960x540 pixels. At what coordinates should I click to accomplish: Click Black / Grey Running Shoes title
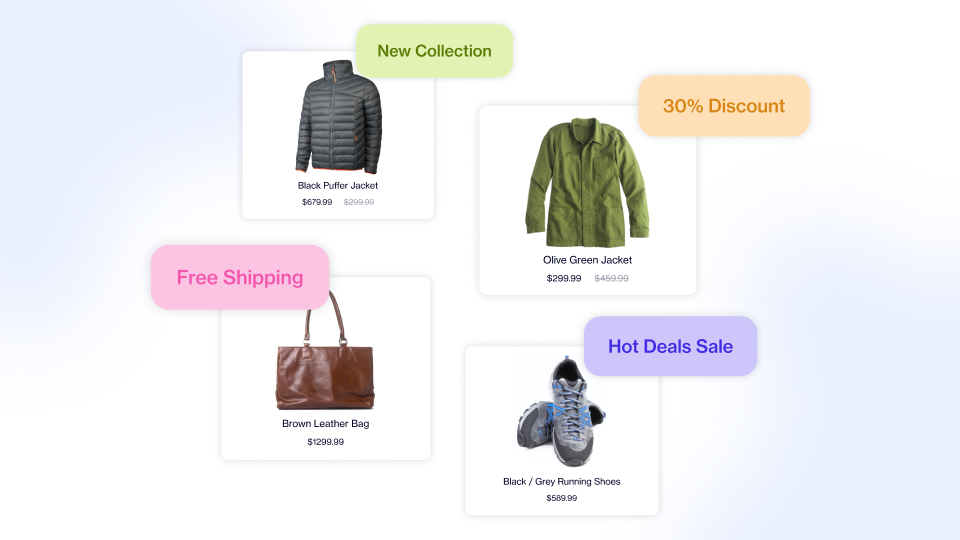point(561,482)
